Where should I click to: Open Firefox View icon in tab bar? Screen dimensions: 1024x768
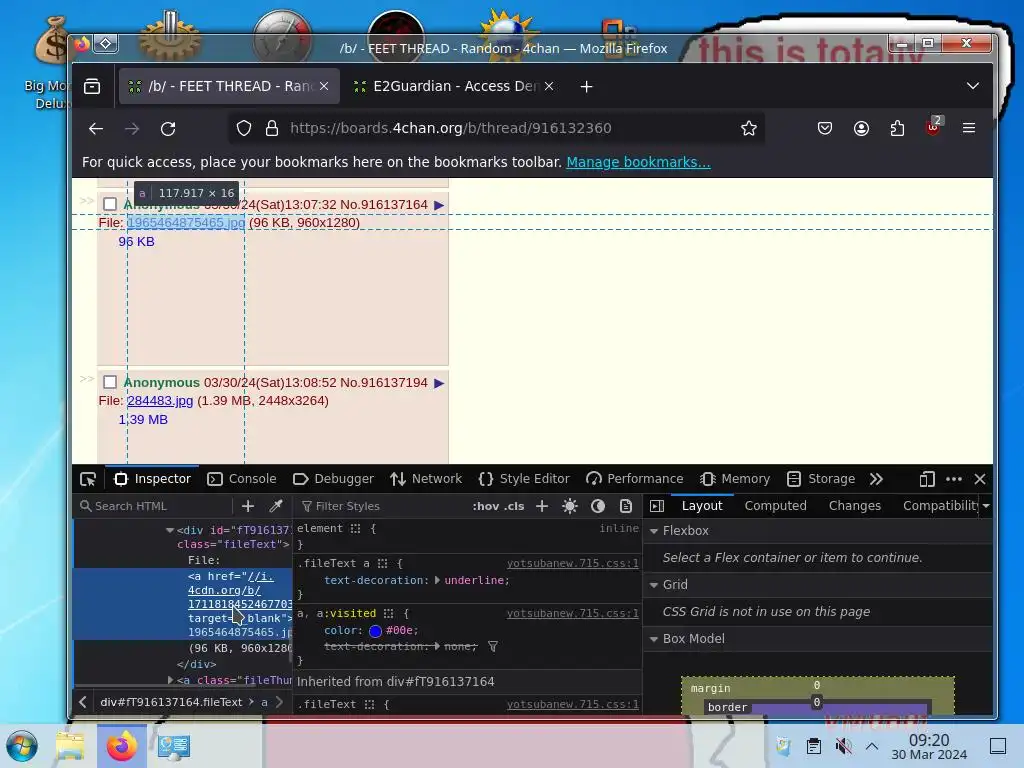click(92, 86)
